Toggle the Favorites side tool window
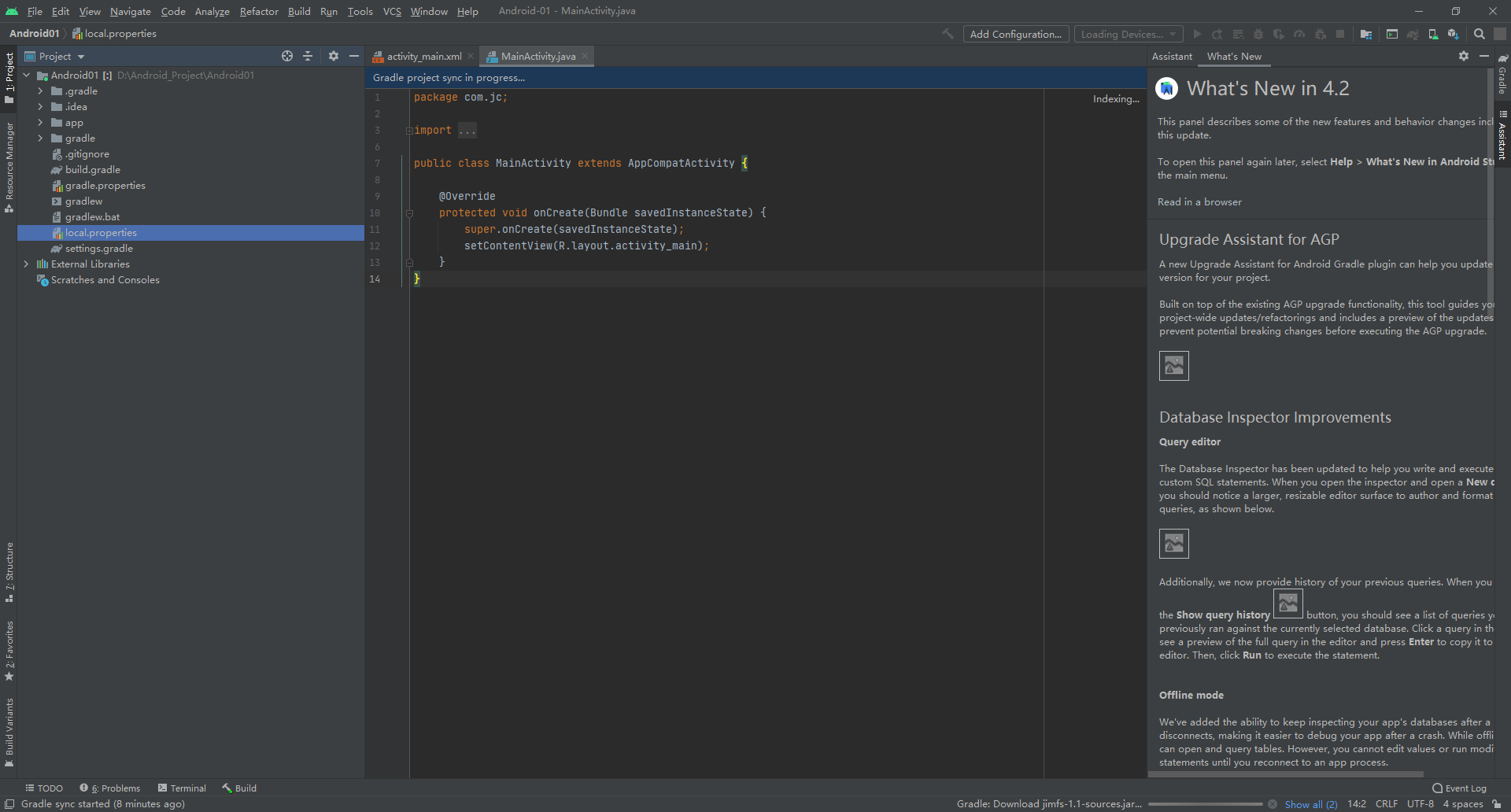Screen dimensions: 1511x812 point(9,651)
